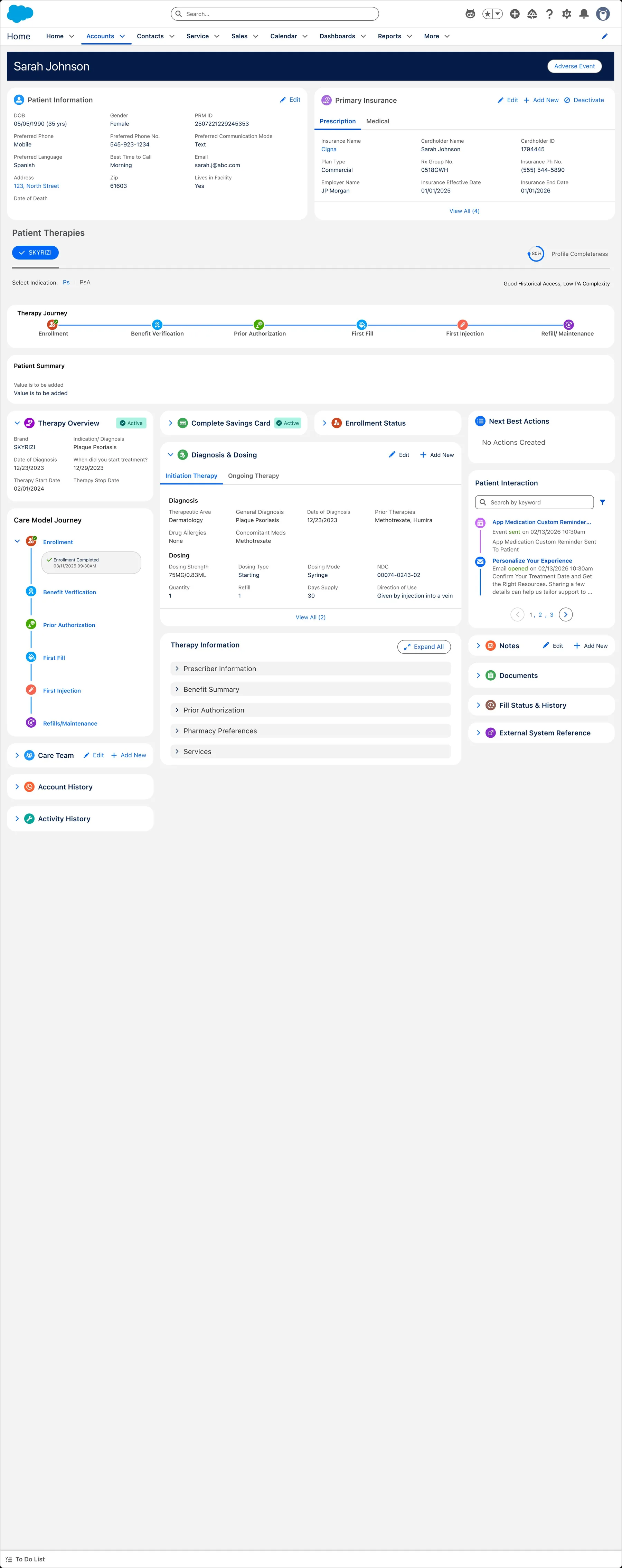Open the Accounts navigation dropdown arrow
The image size is (622, 1568).
(122, 37)
